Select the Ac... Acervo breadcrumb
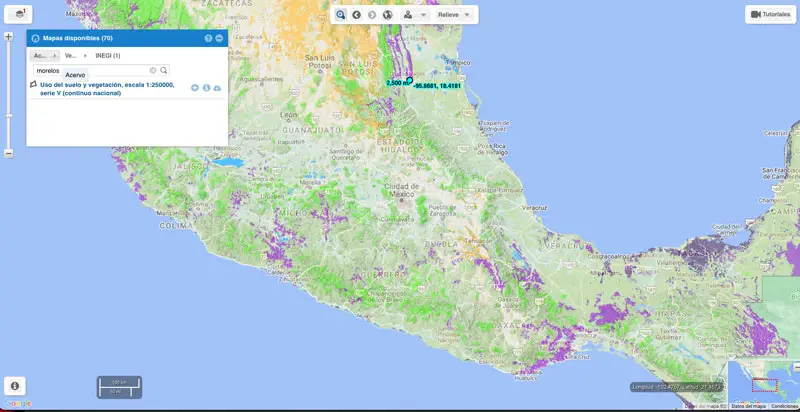This screenshot has height=412, width=800. (40, 55)
